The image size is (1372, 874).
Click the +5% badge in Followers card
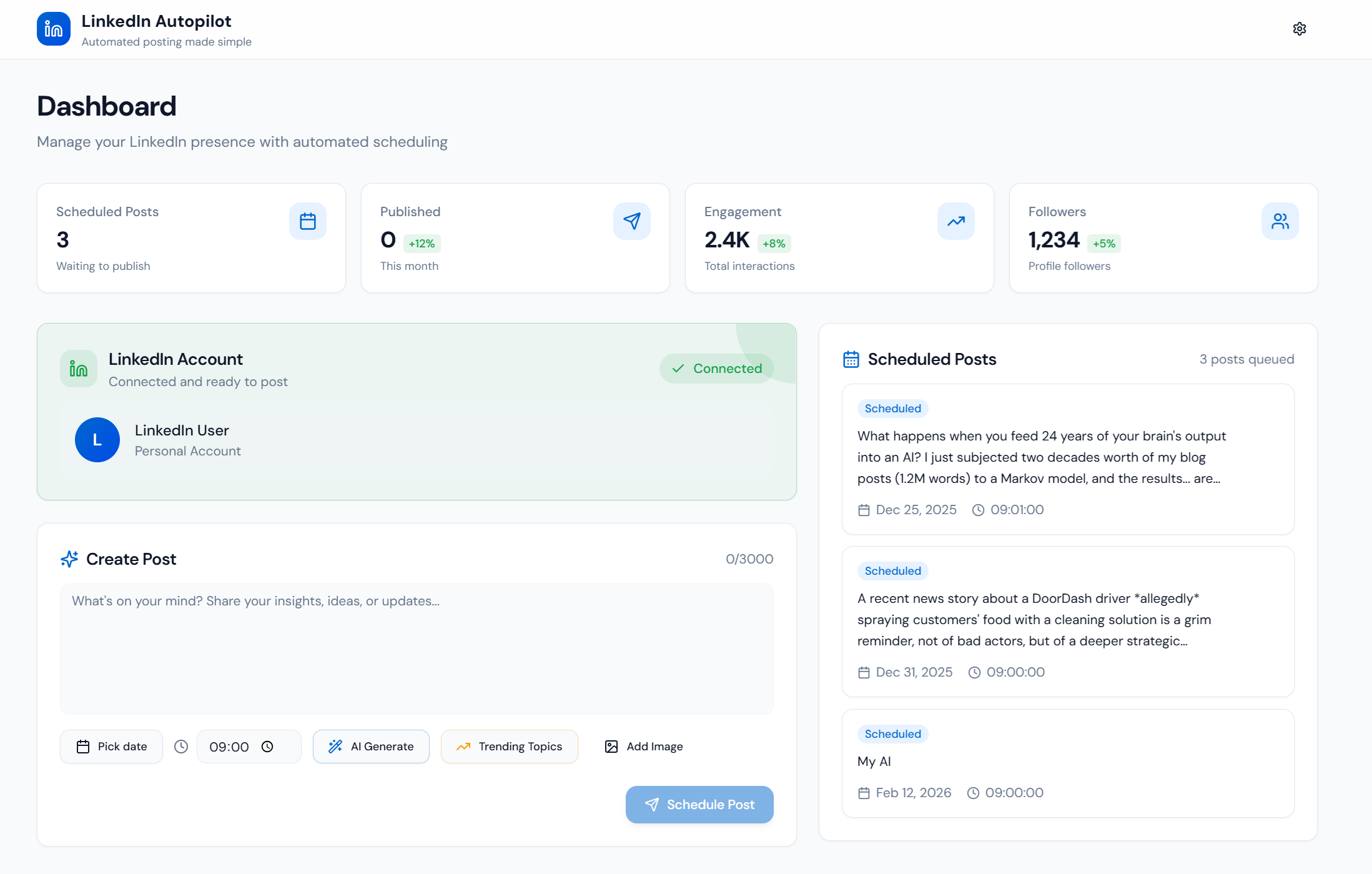click(x=1104, y=244)
